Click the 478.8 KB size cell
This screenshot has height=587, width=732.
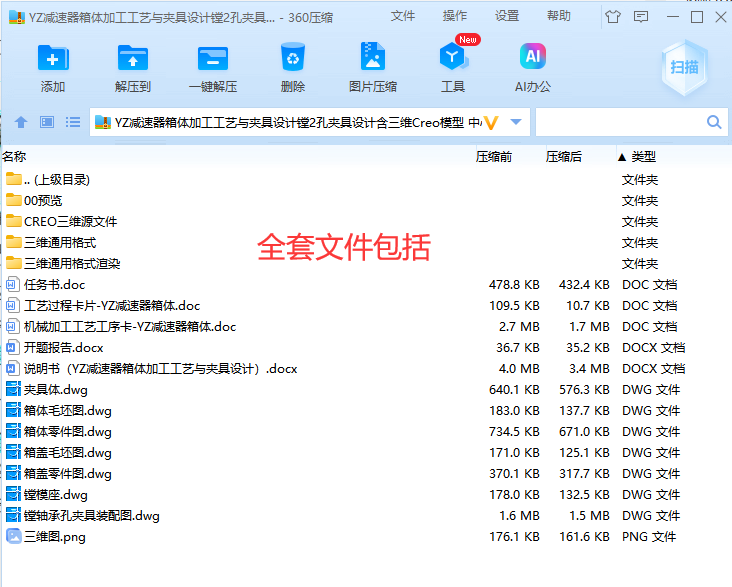tap(514, 285)
